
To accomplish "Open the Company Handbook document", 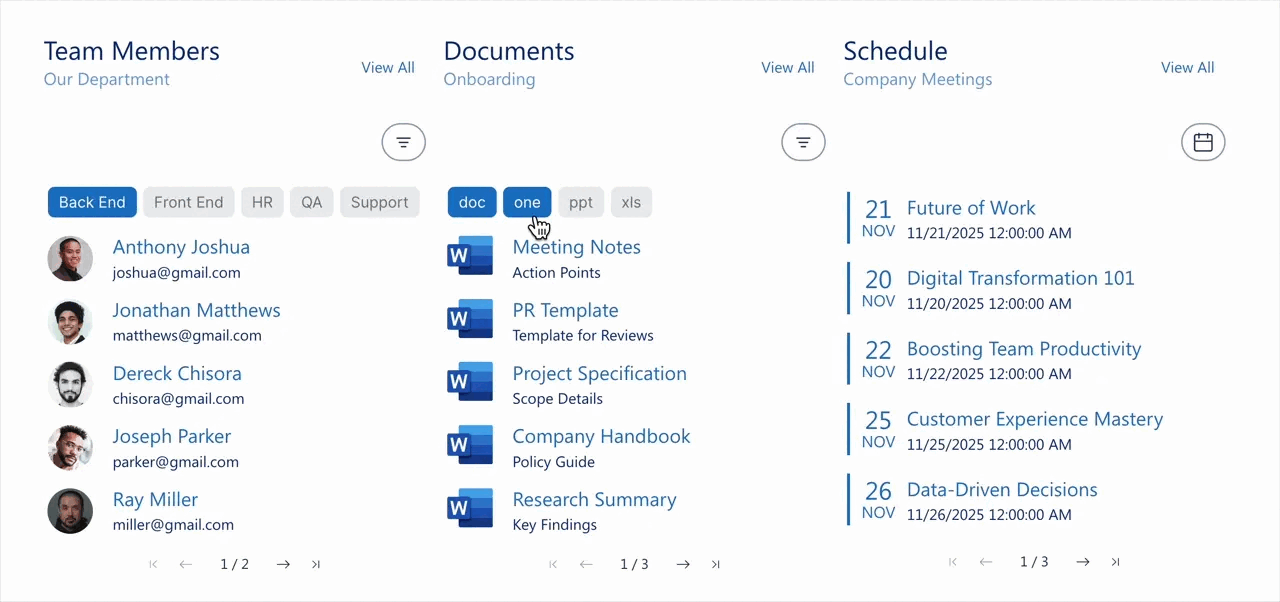I will [x=601, y=436].
